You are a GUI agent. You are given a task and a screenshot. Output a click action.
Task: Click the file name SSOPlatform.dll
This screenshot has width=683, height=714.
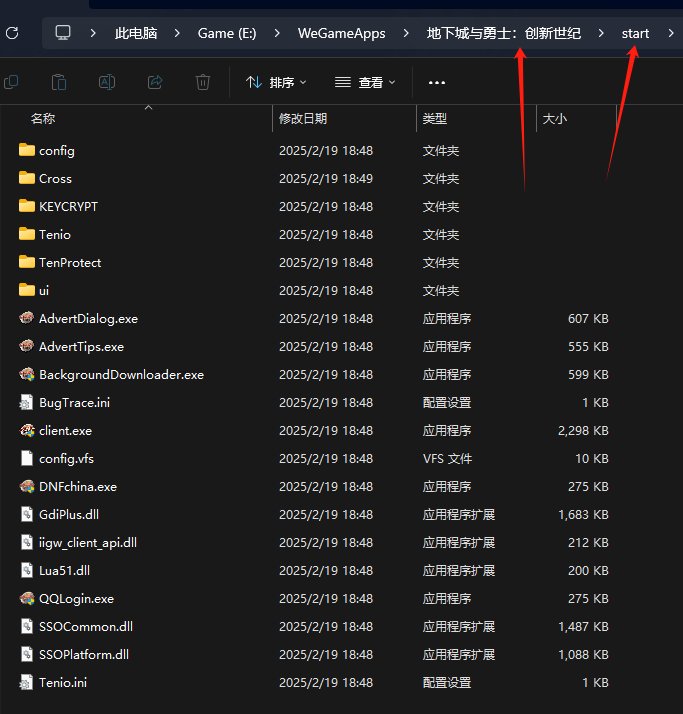point(84,655)
